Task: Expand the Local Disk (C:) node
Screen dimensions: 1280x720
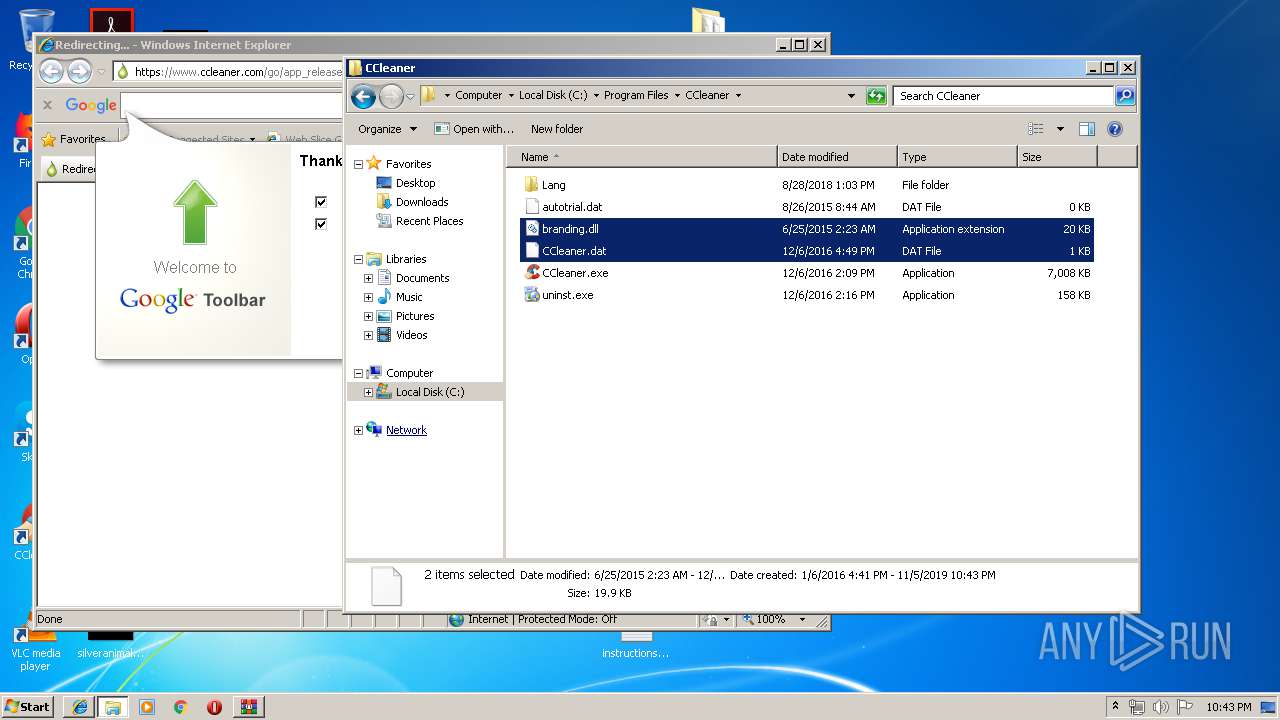Action: pos(368,392)
